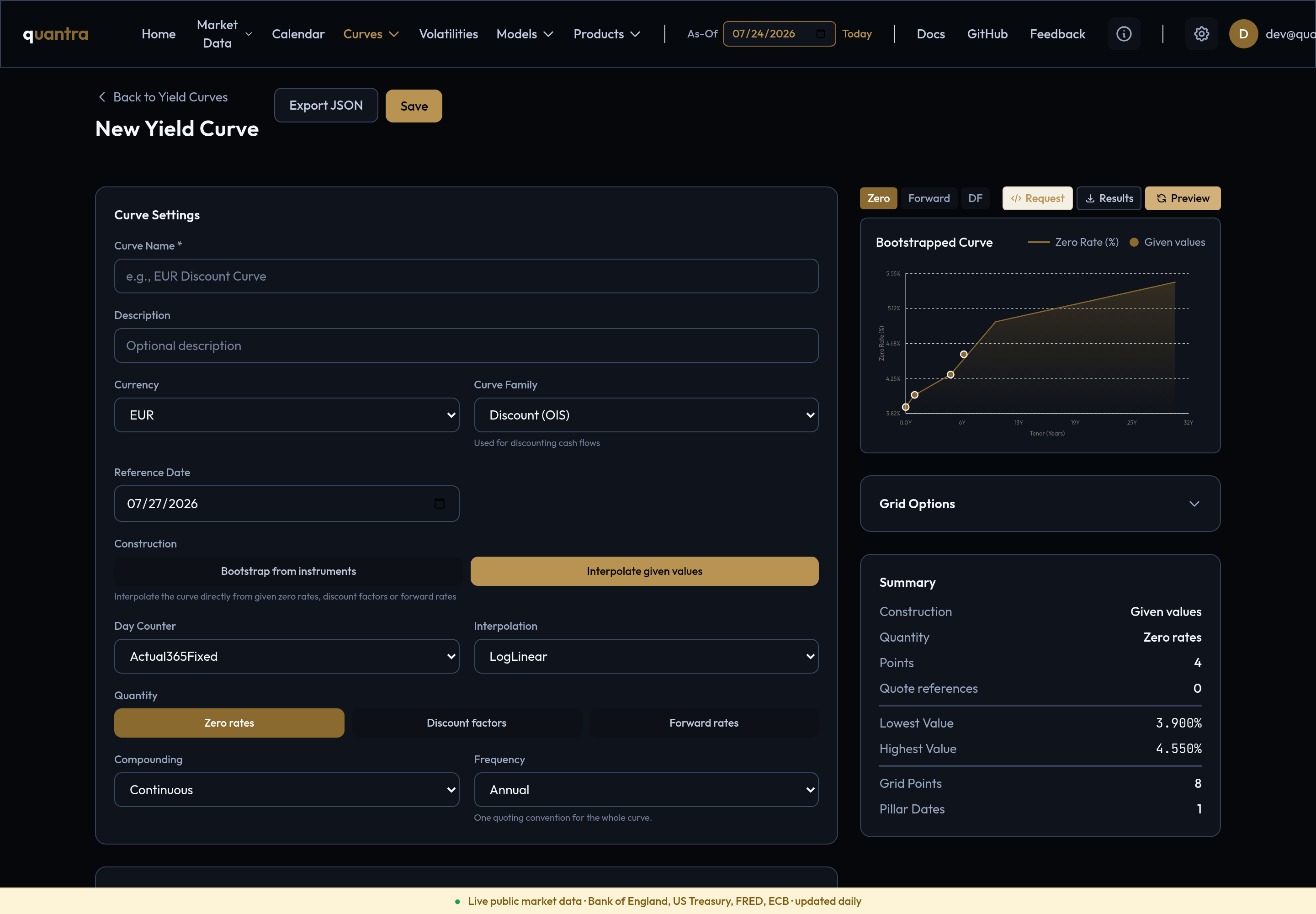Open the Feedback link
The width and height of the screenshot is (1316, 914).
(x=1057, y=34)
